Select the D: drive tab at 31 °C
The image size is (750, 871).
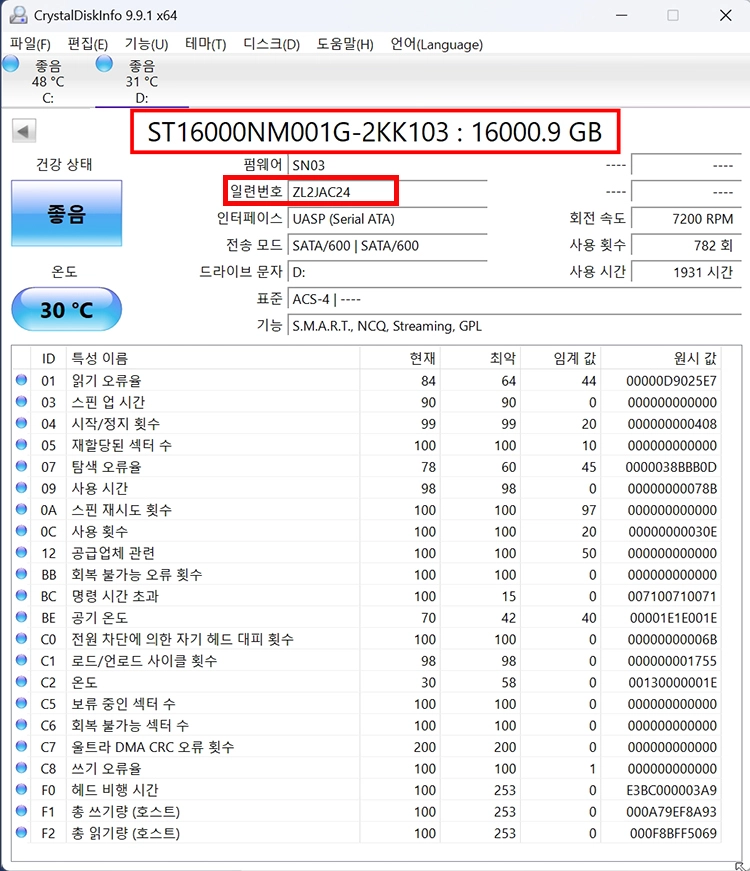click(142, 81)
